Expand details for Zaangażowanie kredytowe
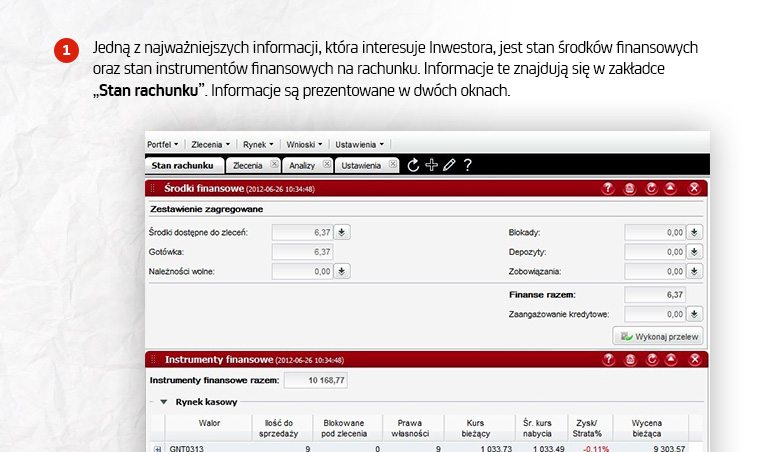 (x=694, y=314)
